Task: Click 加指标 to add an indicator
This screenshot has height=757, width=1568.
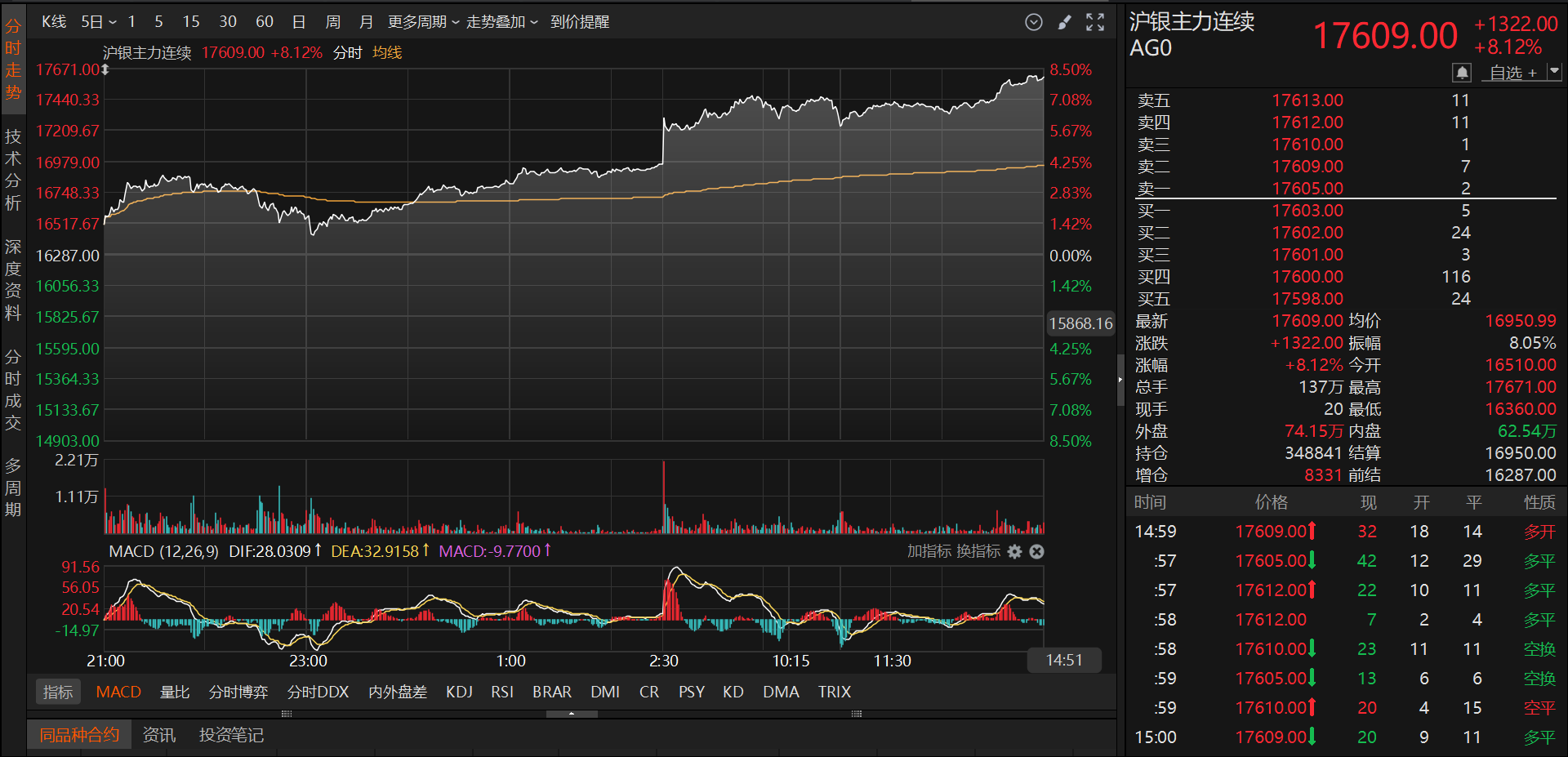Action: [929, 552]
